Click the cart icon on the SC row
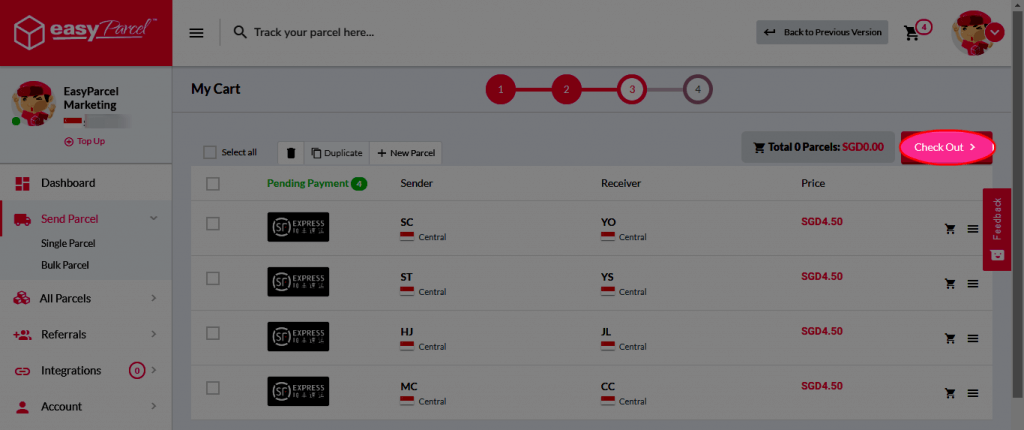Viewport: 1024px width, 430px height. [x=950, y=229]
